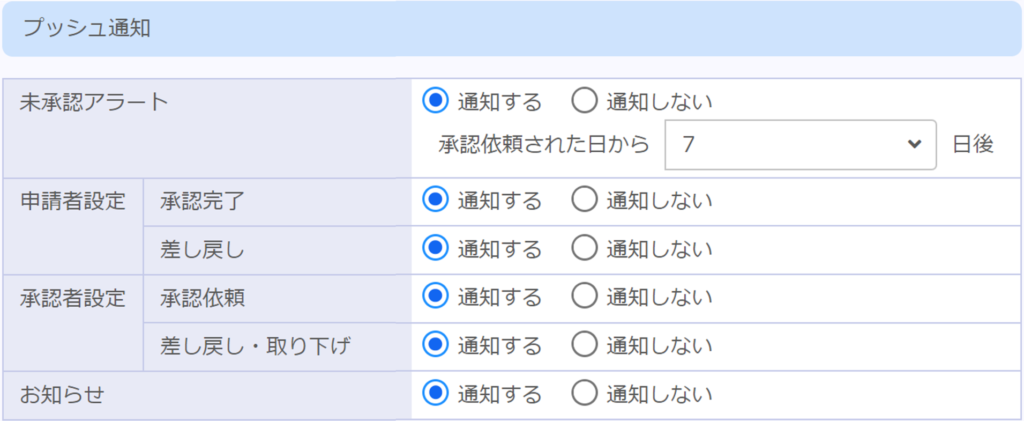
Task: Select 通知する for 承認依頼
Action: (x=435, y=296)
